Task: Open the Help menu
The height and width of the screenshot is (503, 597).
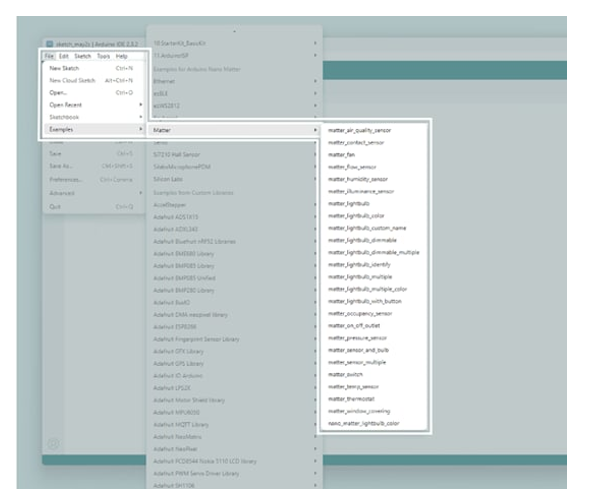Action: coord(122,56)
